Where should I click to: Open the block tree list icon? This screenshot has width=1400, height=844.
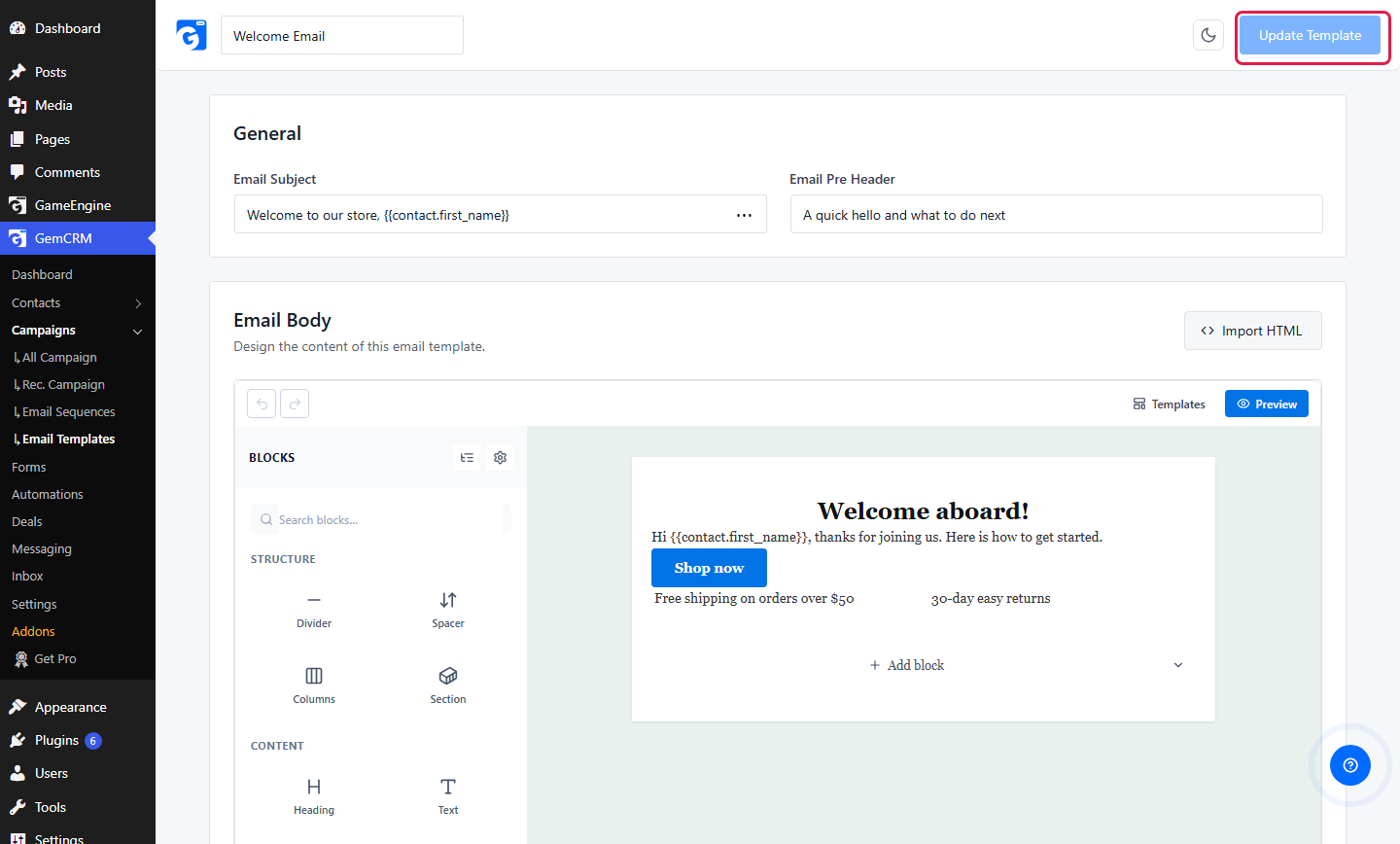pos(467,457)
